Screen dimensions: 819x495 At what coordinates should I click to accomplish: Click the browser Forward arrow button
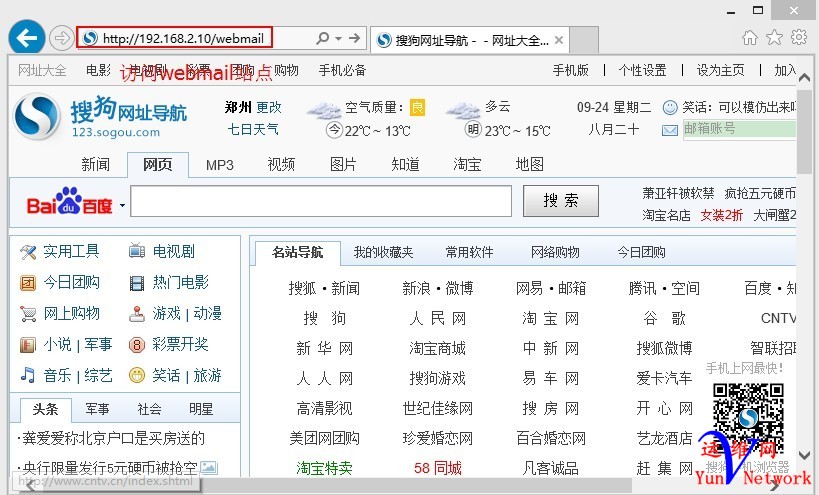tap(62, 38)
